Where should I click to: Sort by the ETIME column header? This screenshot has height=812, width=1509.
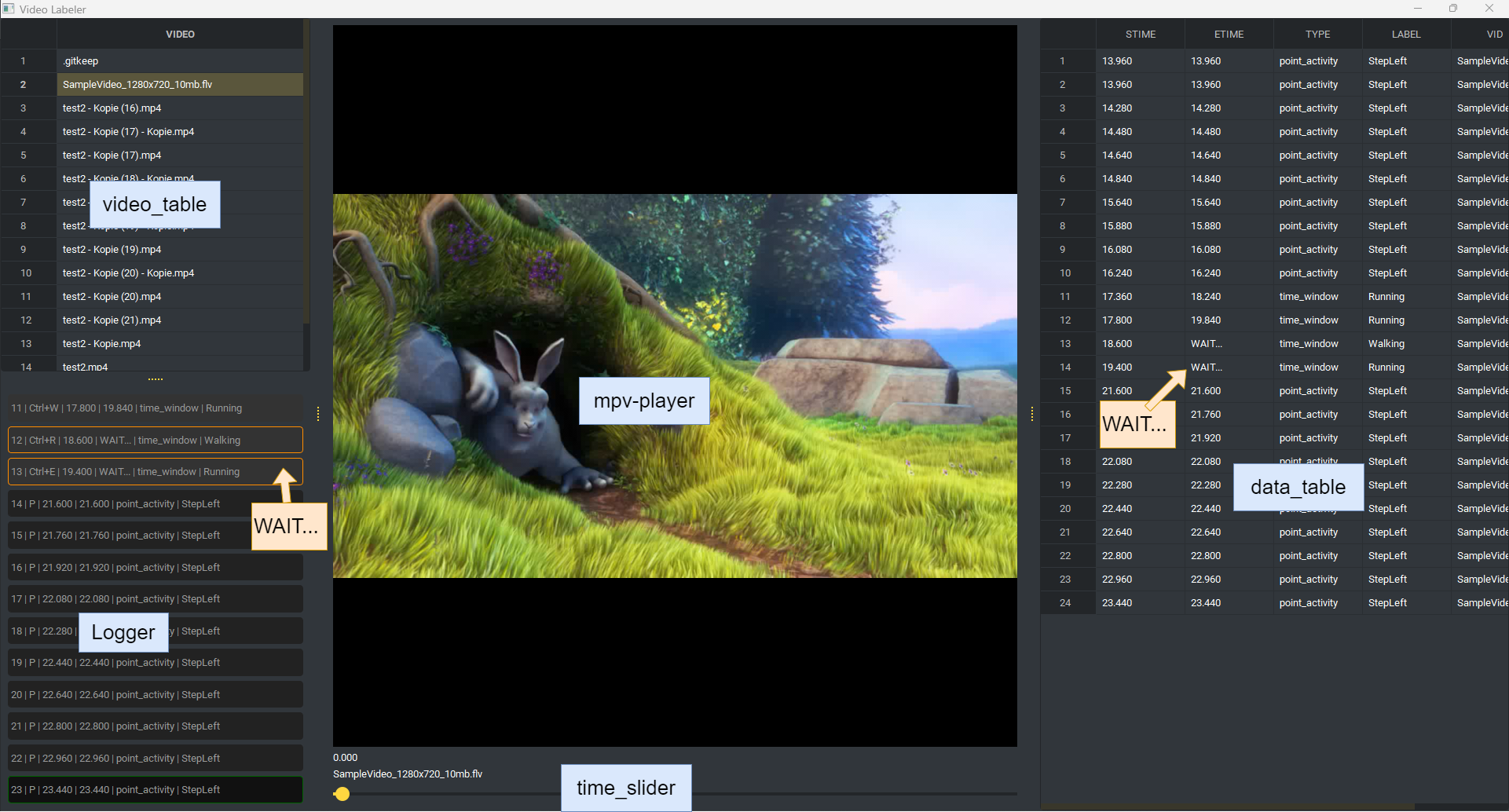[1229, 35]
